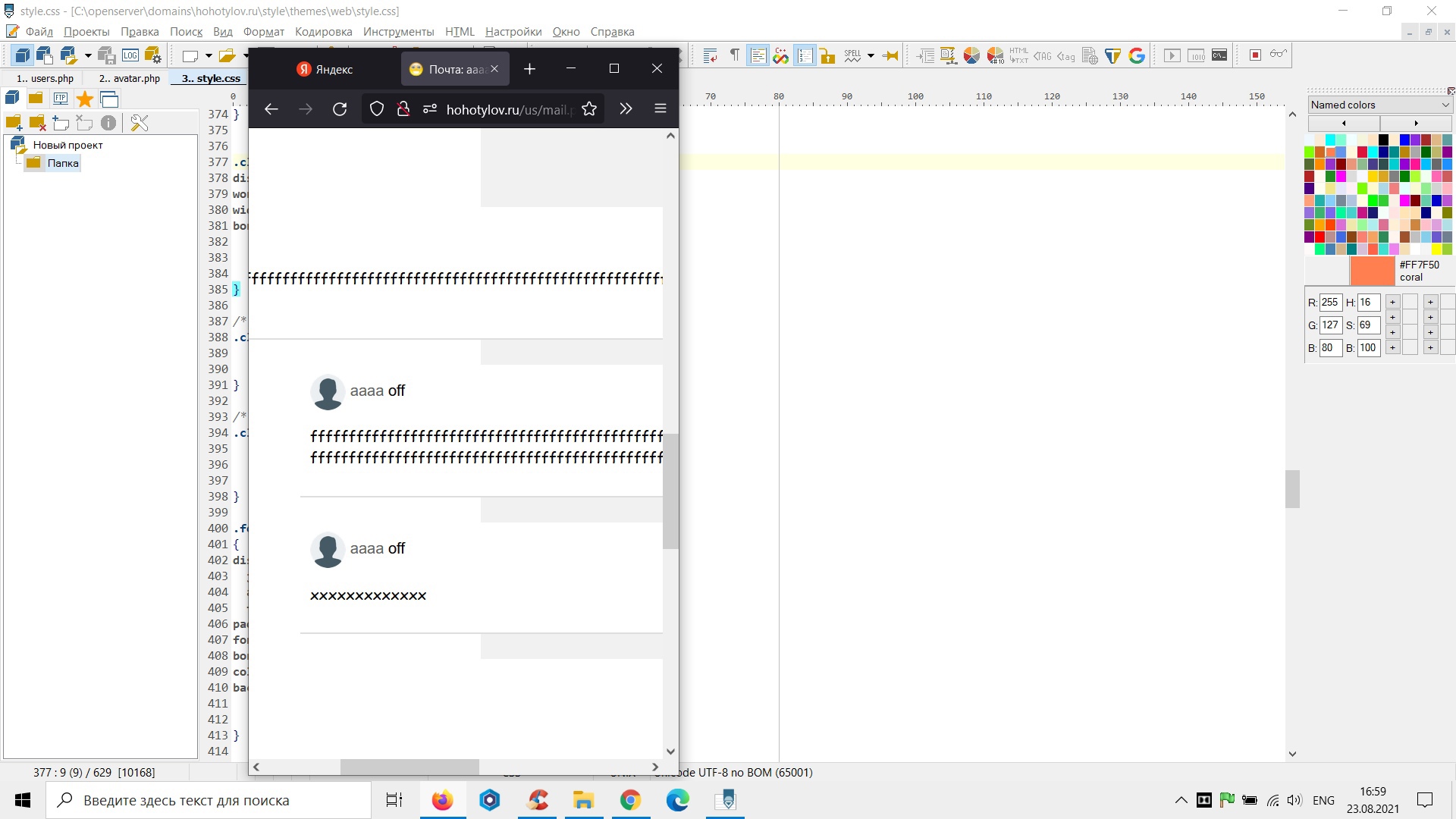Reload the browser page

(x=340, y=109)
